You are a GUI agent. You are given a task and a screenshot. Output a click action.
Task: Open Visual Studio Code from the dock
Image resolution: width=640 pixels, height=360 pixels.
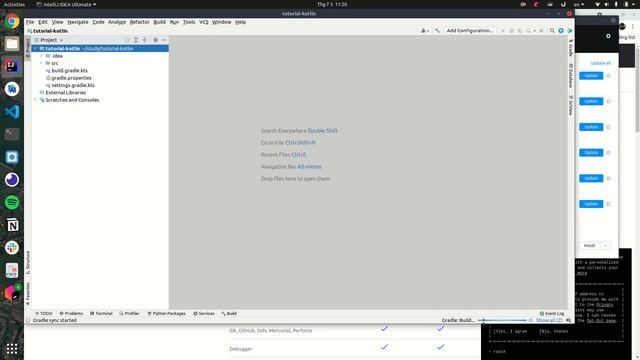coord(12,111)
